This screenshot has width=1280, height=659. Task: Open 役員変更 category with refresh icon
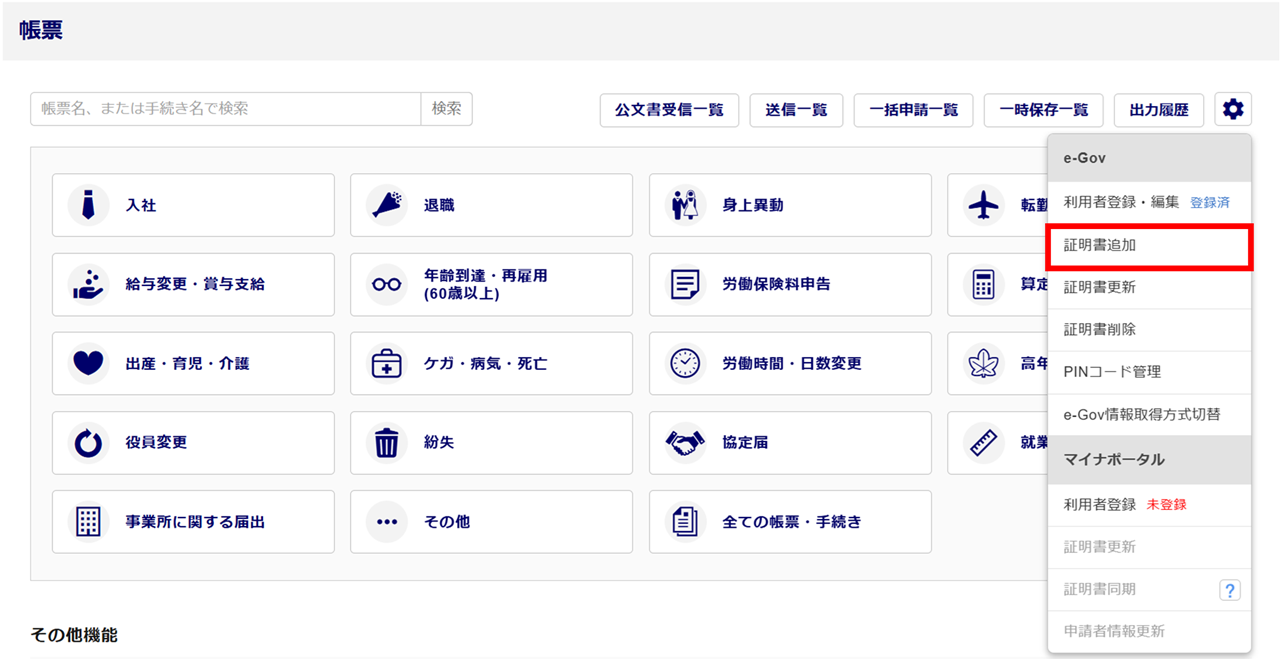(x=193, y=442)
